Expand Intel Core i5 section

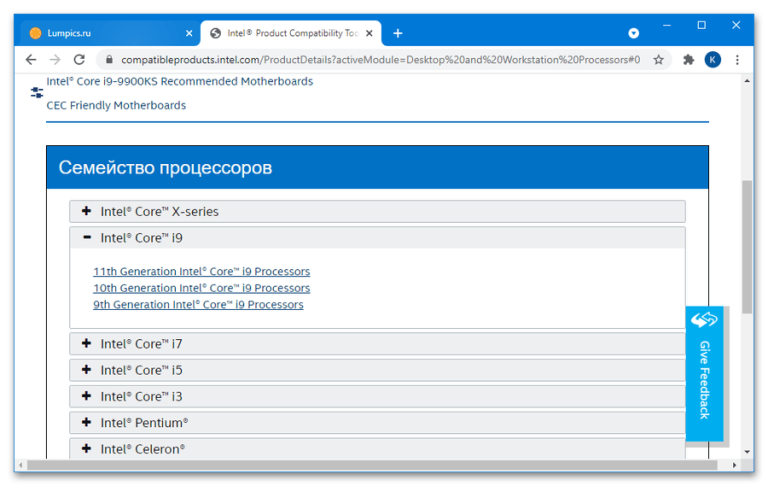click(377, 370)
